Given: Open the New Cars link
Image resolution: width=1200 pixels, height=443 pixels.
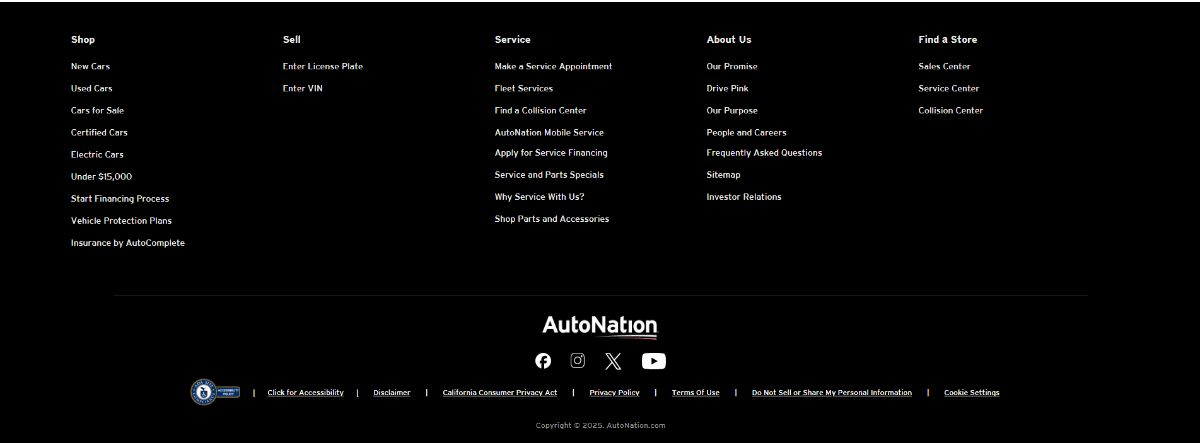Looking at the screenshot, I should coord(90,67).
